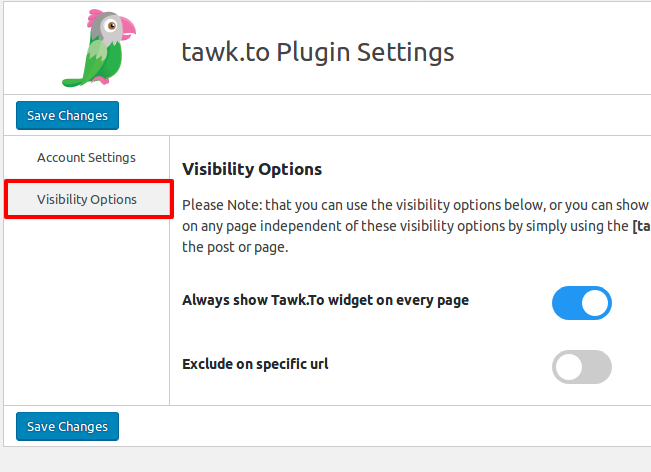This screenshot has height=472, width=651.
Task: Click the text 'the post or page.'
Action: pos(235,247)
